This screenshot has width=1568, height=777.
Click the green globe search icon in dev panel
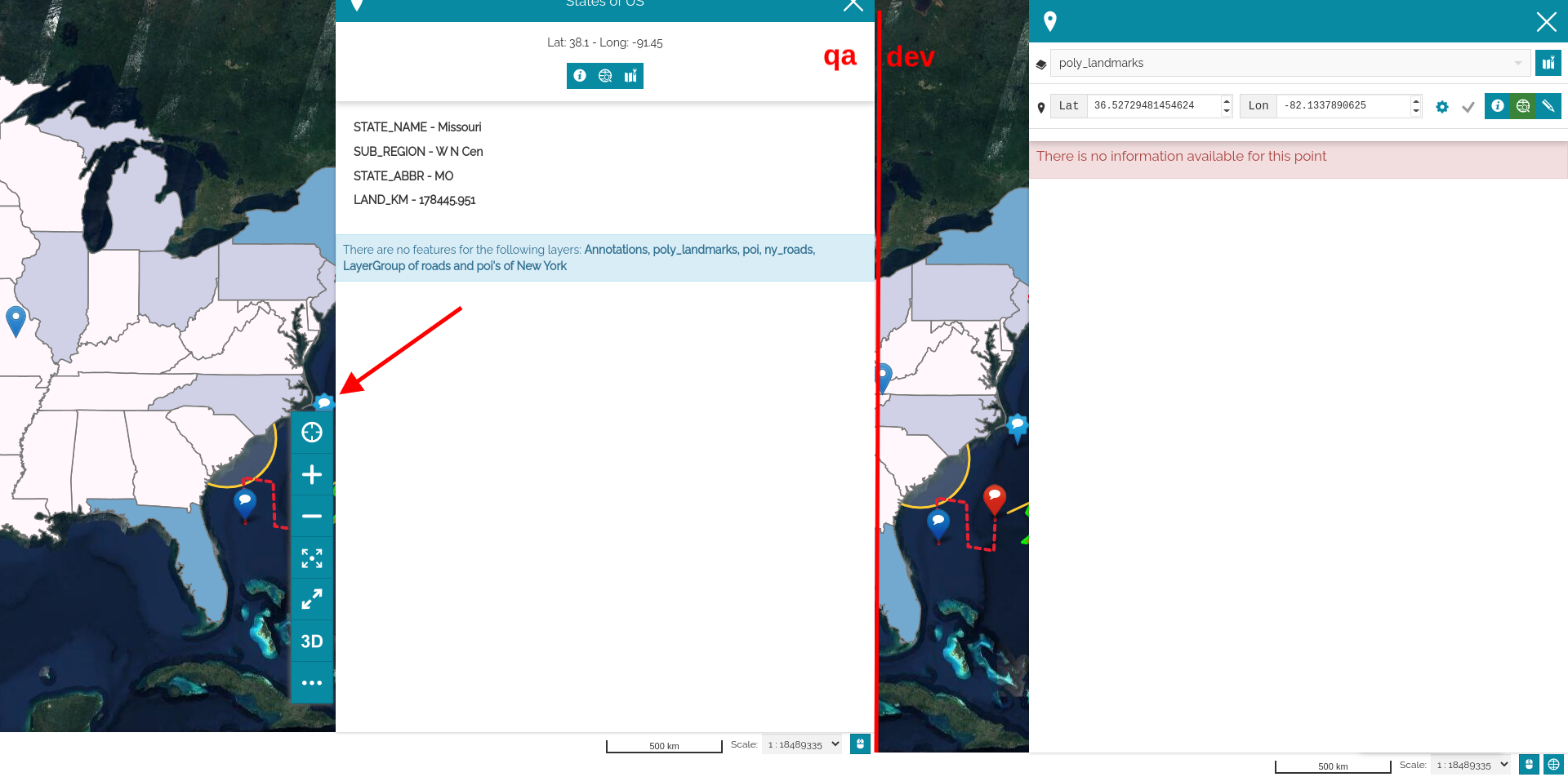coord(1523,106)
